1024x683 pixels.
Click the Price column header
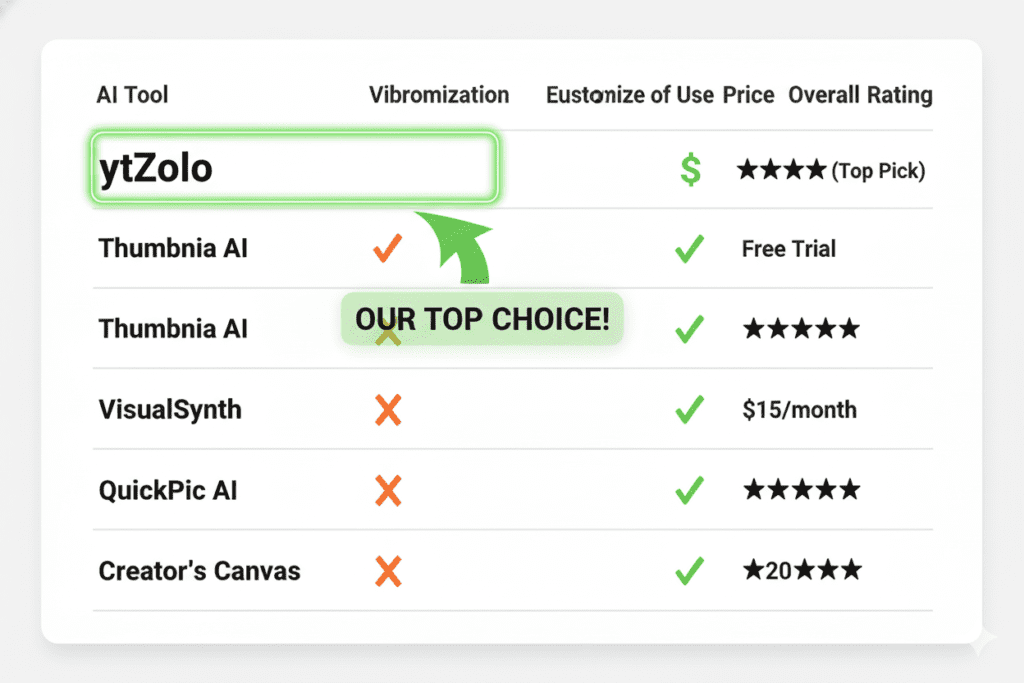click(749, 95)
